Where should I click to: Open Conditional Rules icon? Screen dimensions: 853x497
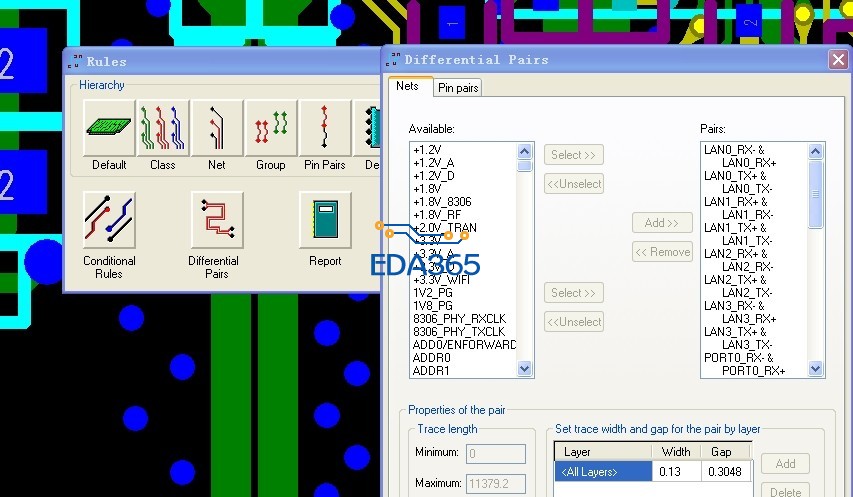(x=109, y=221)
